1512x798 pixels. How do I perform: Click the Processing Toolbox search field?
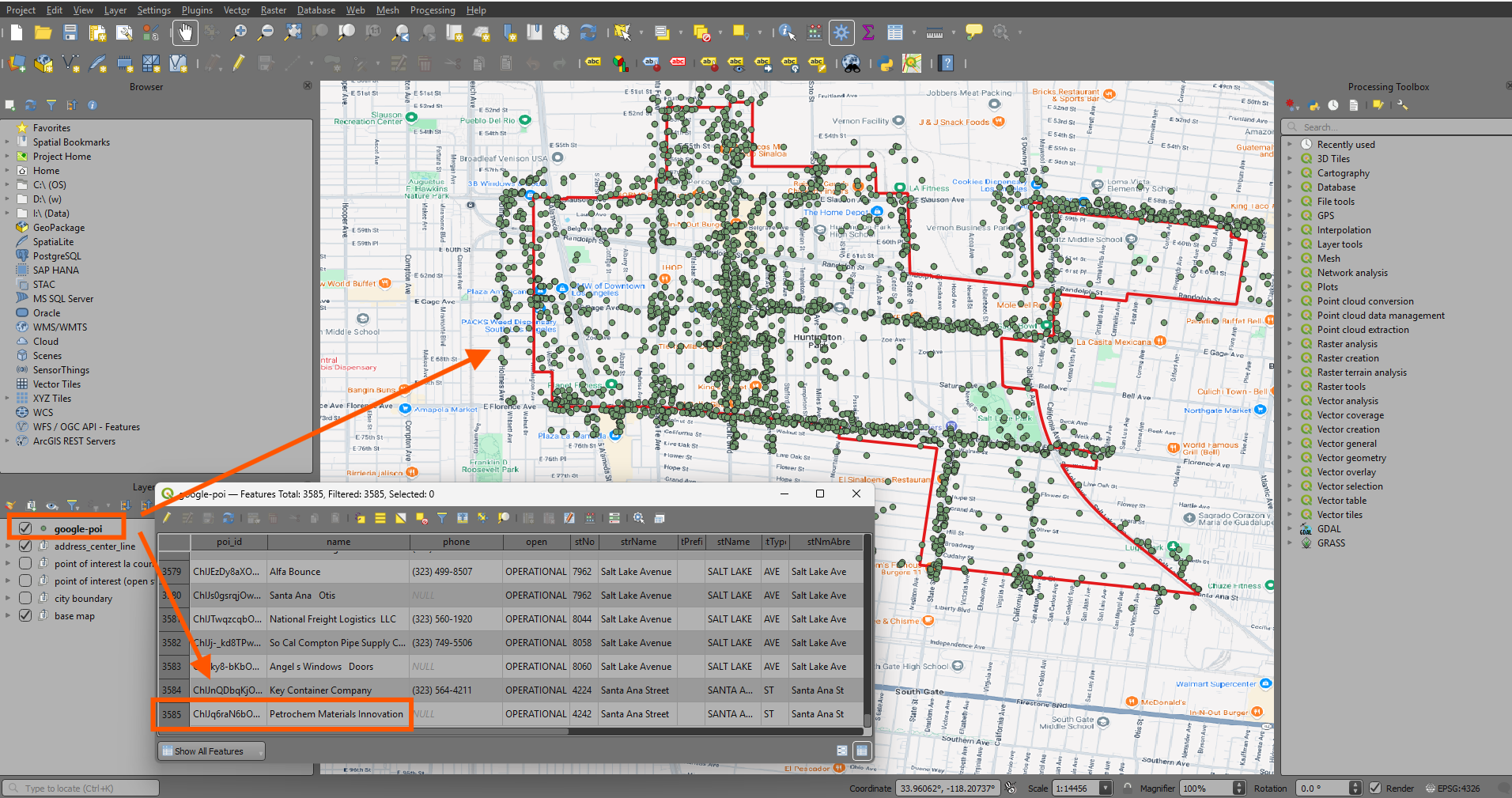tap(1396, 127)
